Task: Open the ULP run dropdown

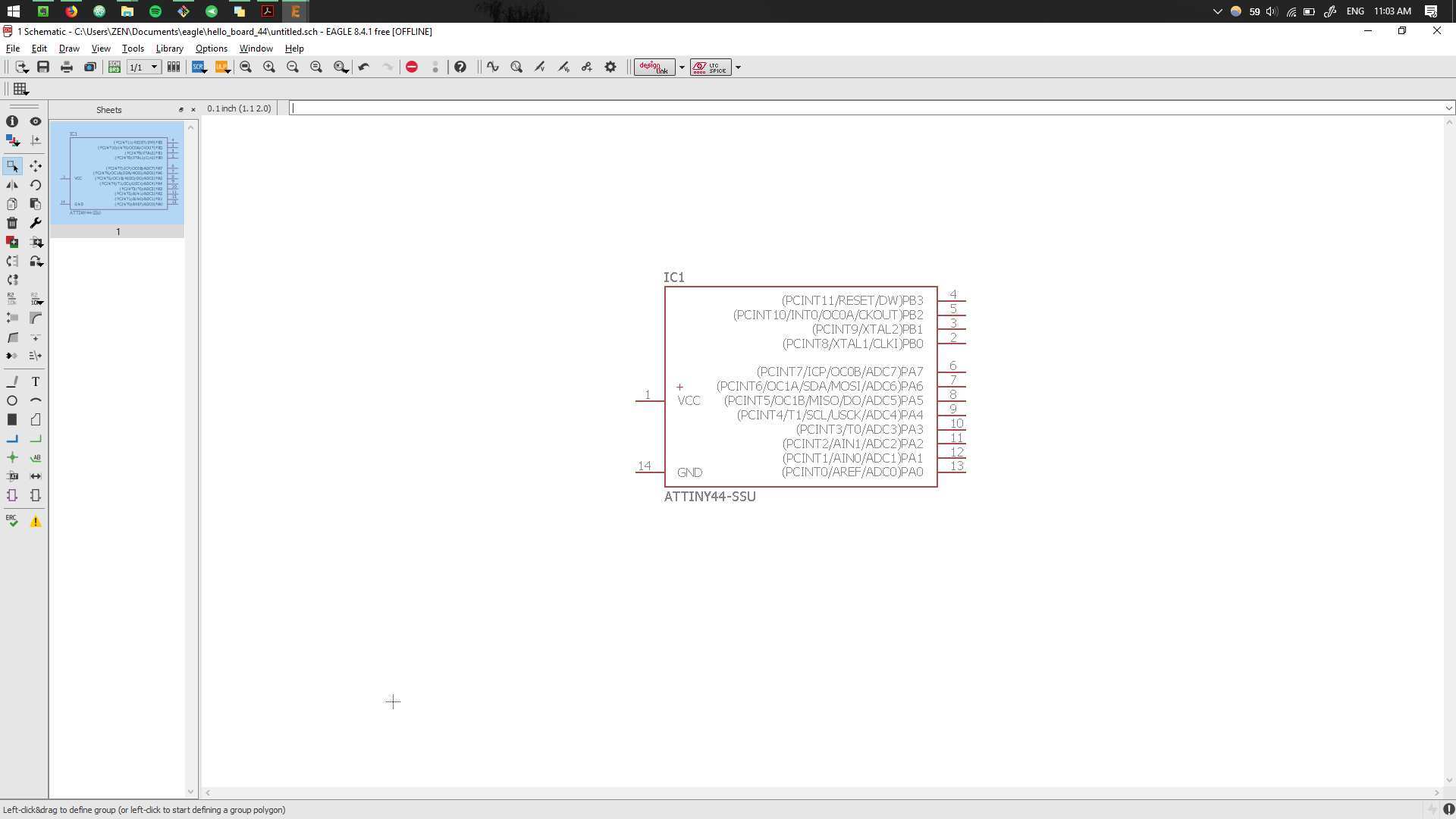Action: click(222, 67)
